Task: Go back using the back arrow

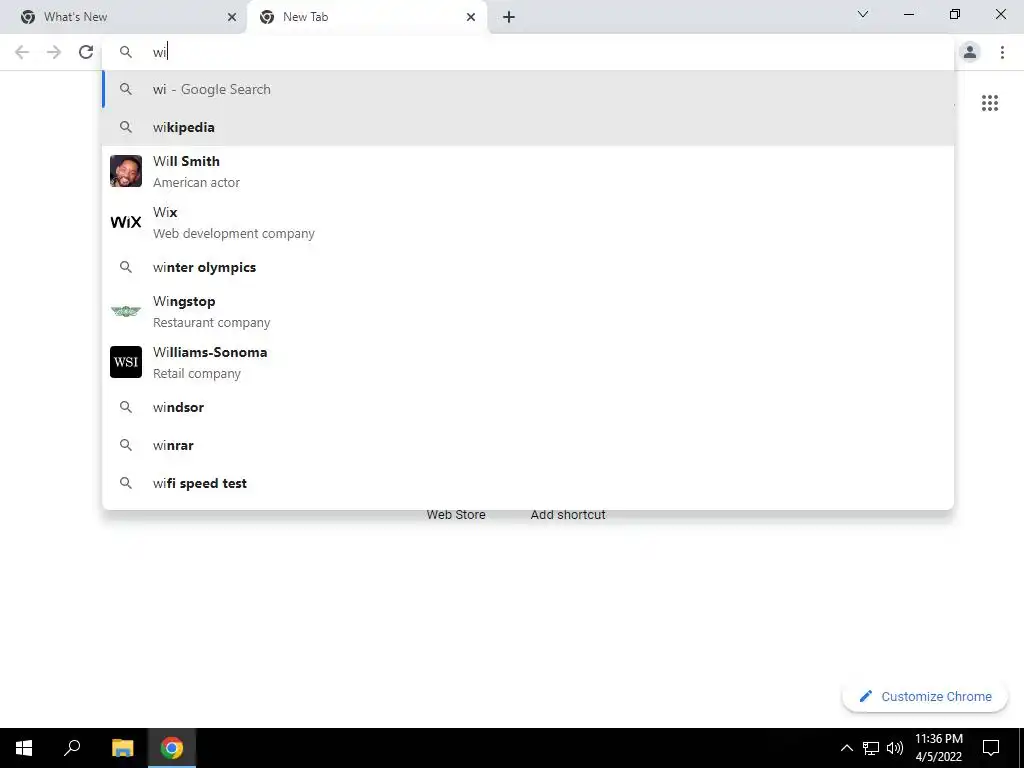Action: [22, 52]
